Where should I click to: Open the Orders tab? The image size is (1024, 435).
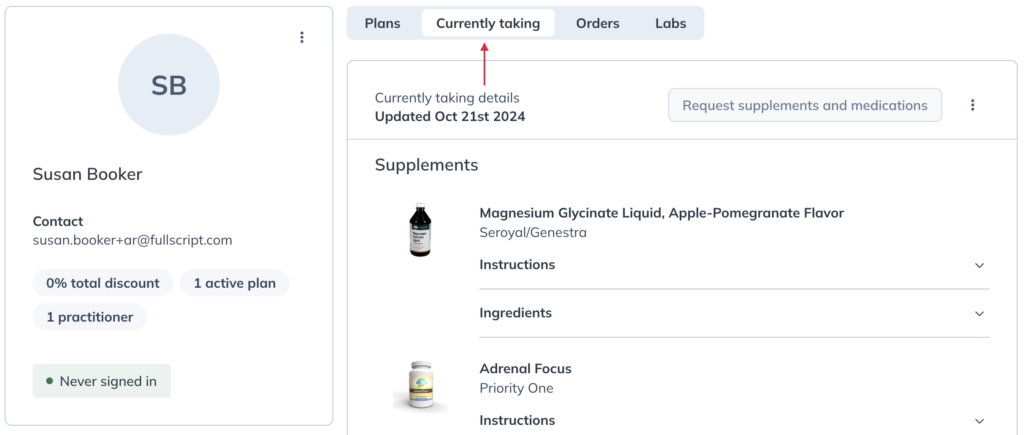click(598, 24)
